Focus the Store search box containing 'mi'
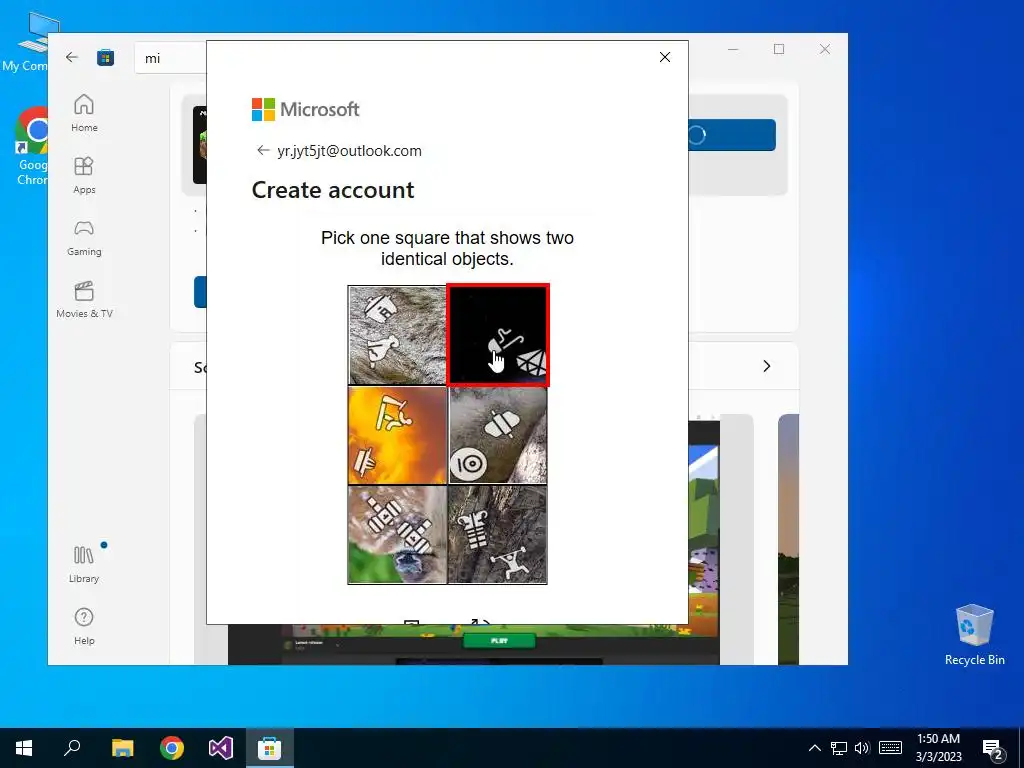1024x768 pixels. (170, 58)
